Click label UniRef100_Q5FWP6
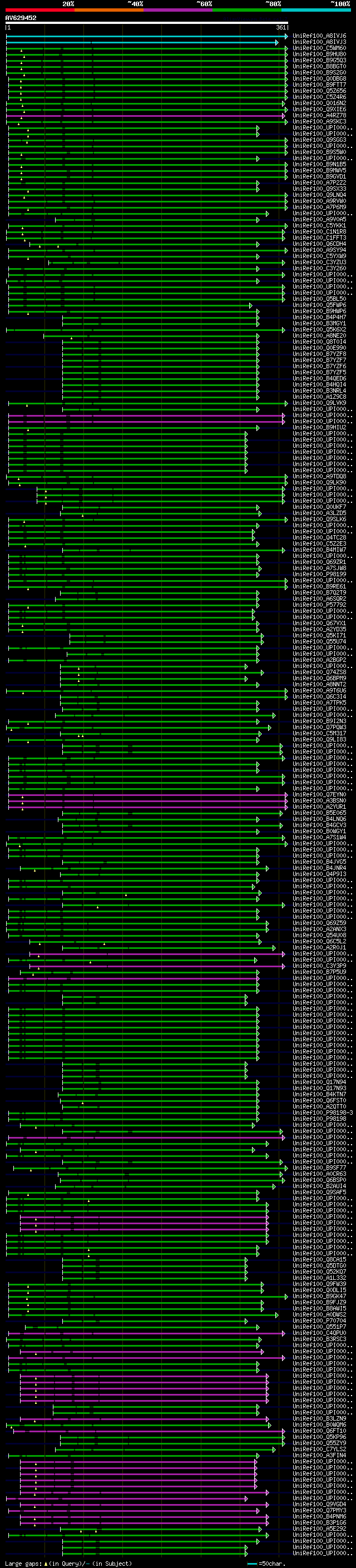 (x=319, y=305)
